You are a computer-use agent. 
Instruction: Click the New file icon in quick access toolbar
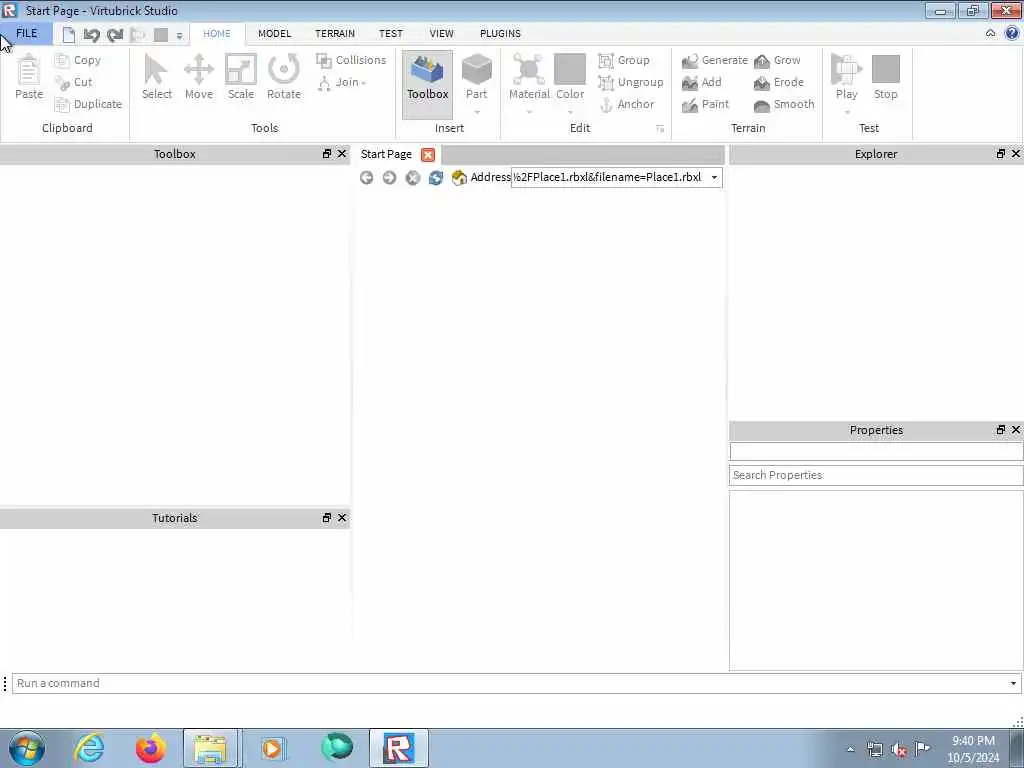(x=69, y=35)
